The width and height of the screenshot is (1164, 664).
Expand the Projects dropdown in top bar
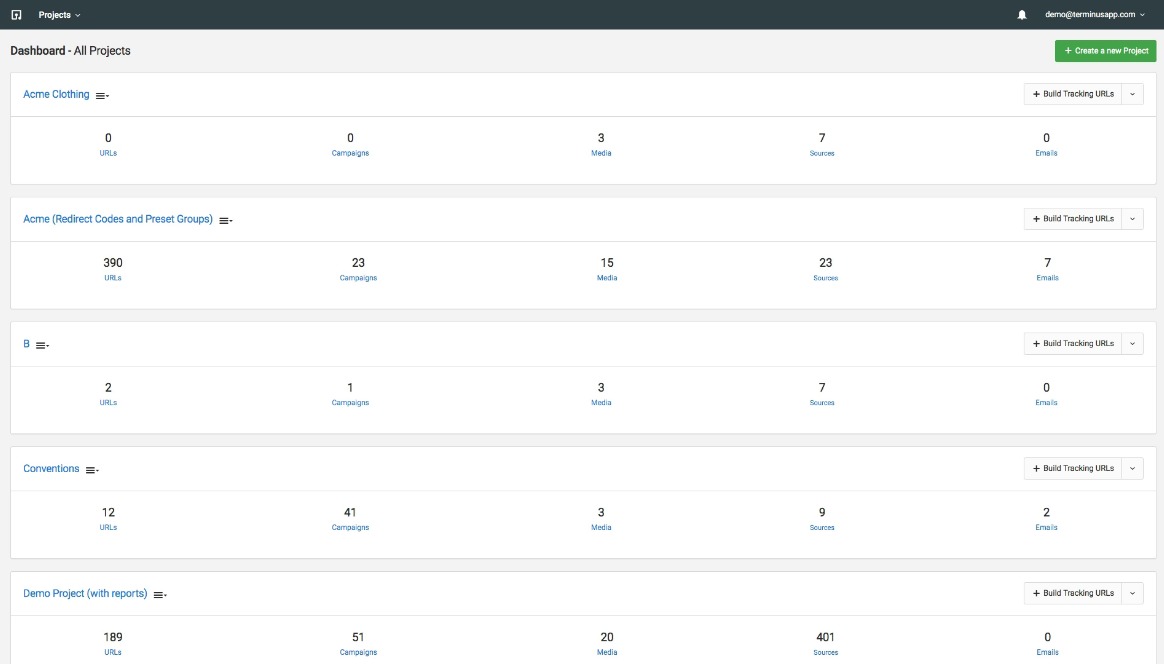coord(59,15)
